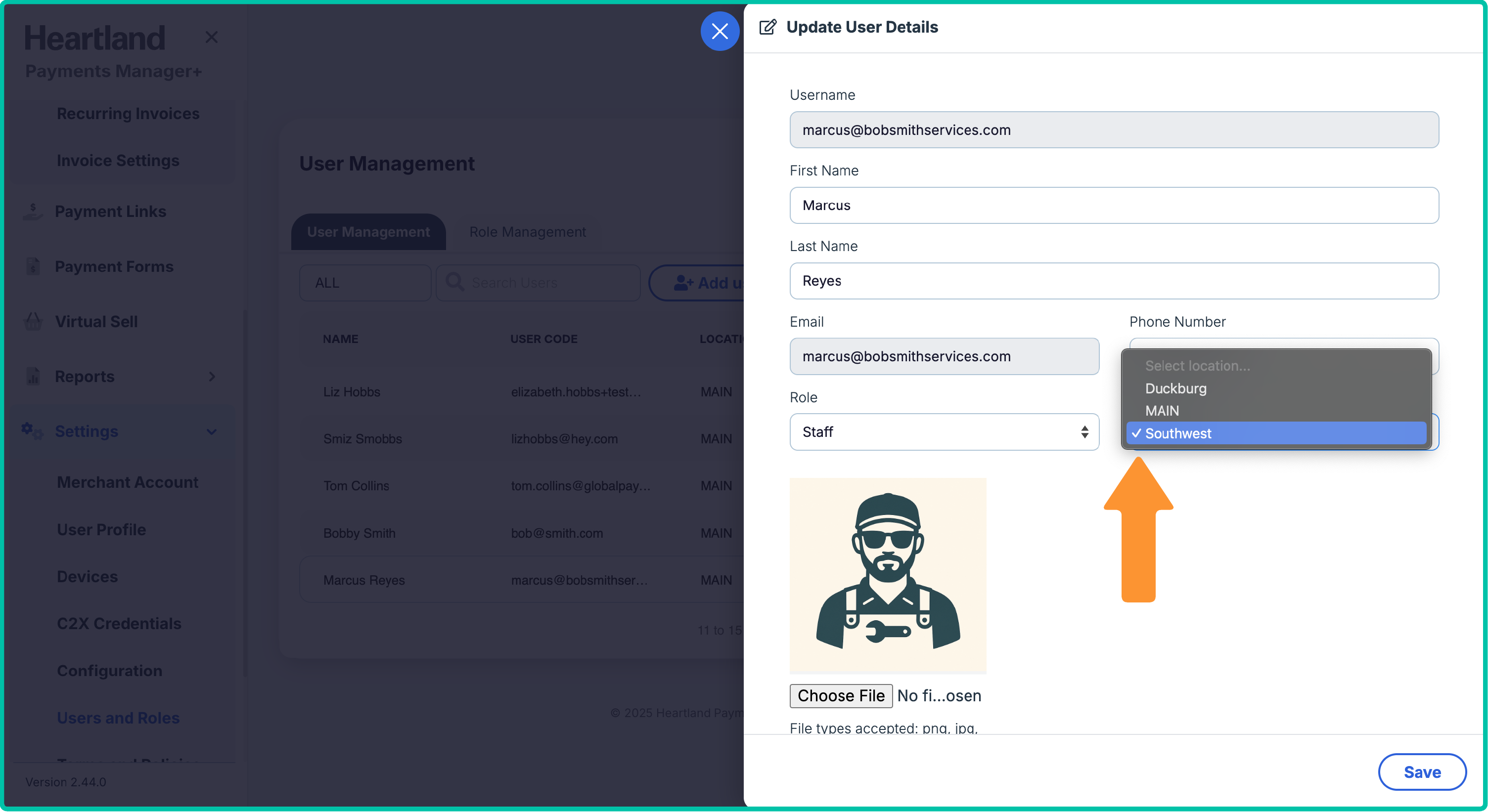Click the First Name field containing Marcus
The width and height of the screenshot is (1488, 812).
[1114, 206]
